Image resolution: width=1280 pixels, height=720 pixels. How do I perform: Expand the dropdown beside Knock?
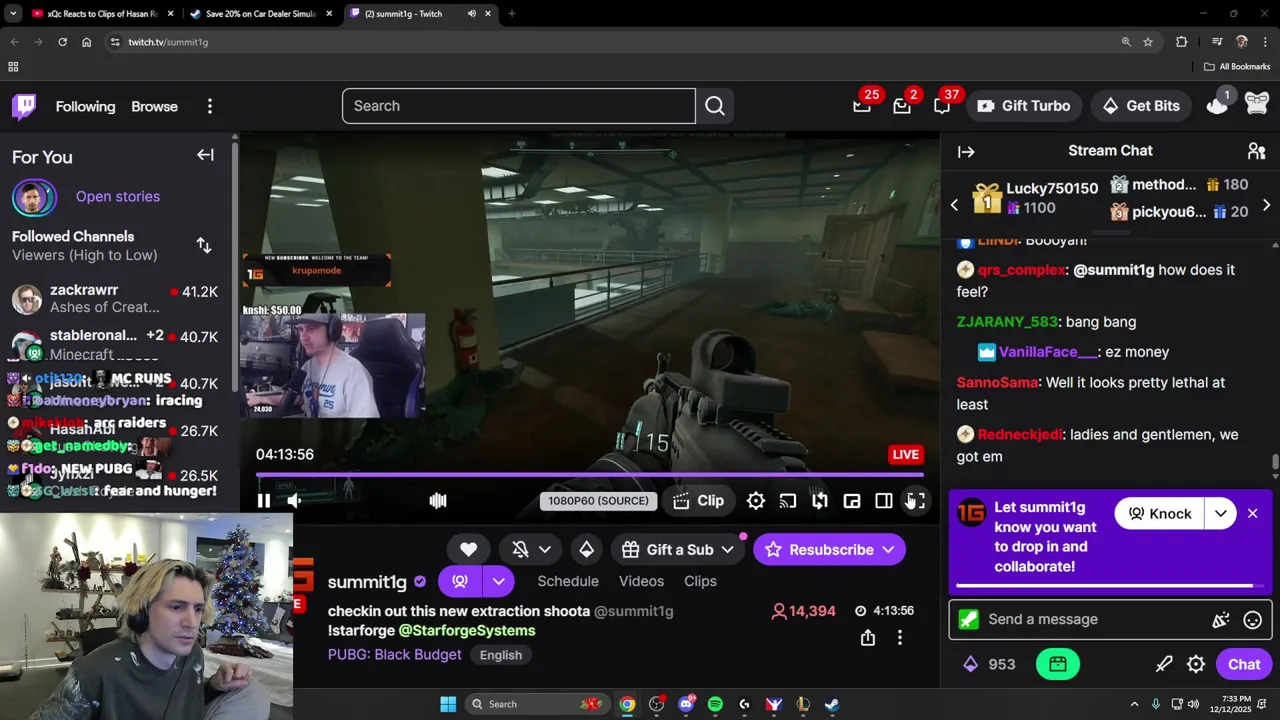coord(1221,514)
